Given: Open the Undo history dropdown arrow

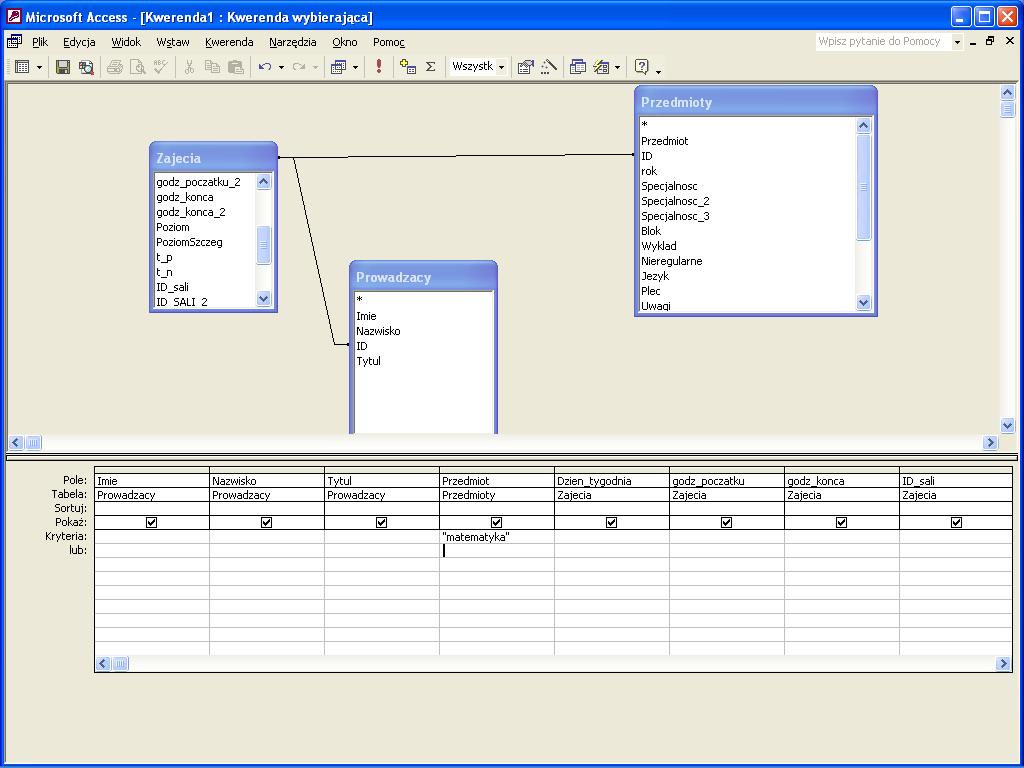Looking at the screenshot, I should click(281, 67).
